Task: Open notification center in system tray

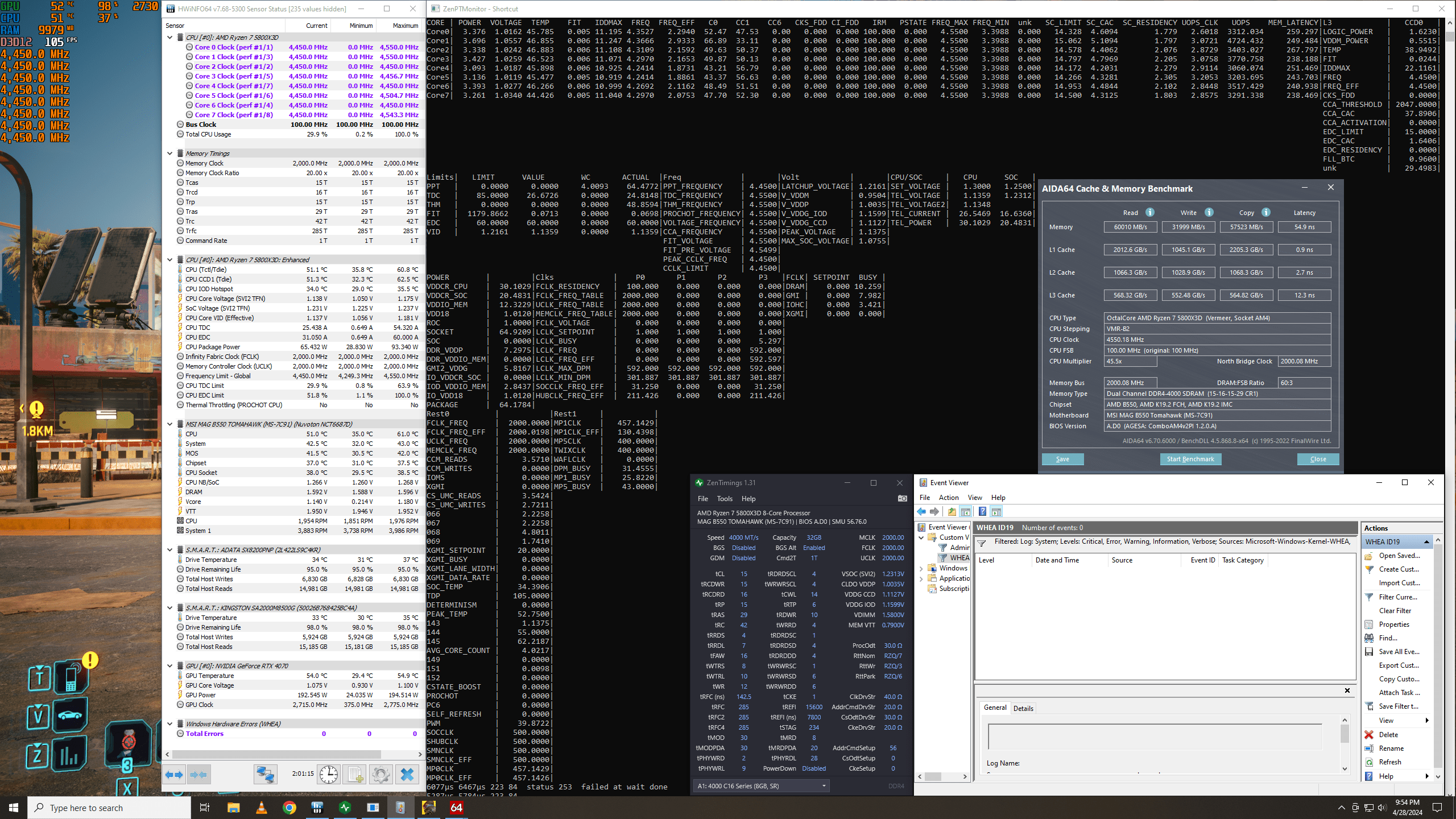Action: 1437,808
